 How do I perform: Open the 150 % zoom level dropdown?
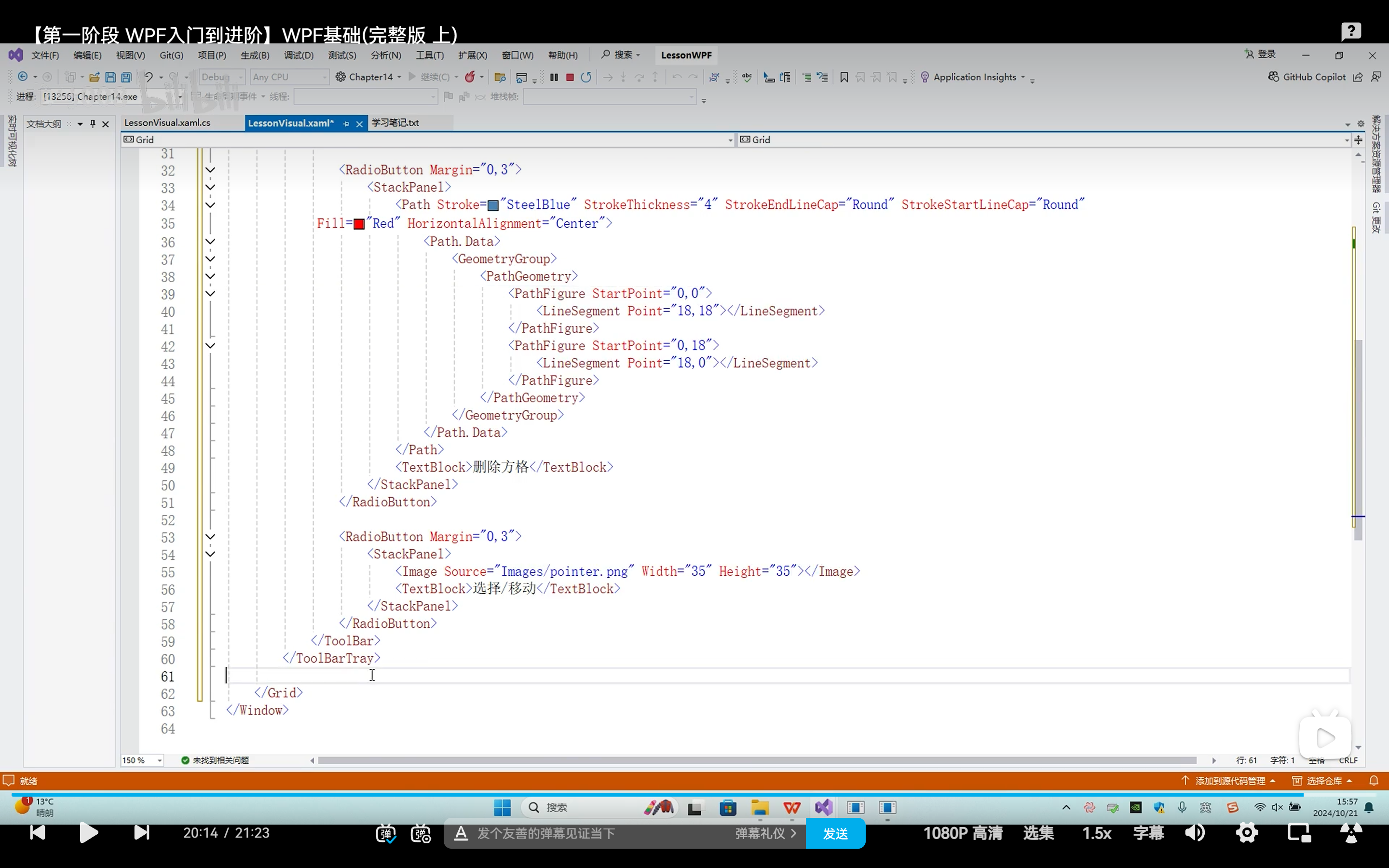coord(160,760)
